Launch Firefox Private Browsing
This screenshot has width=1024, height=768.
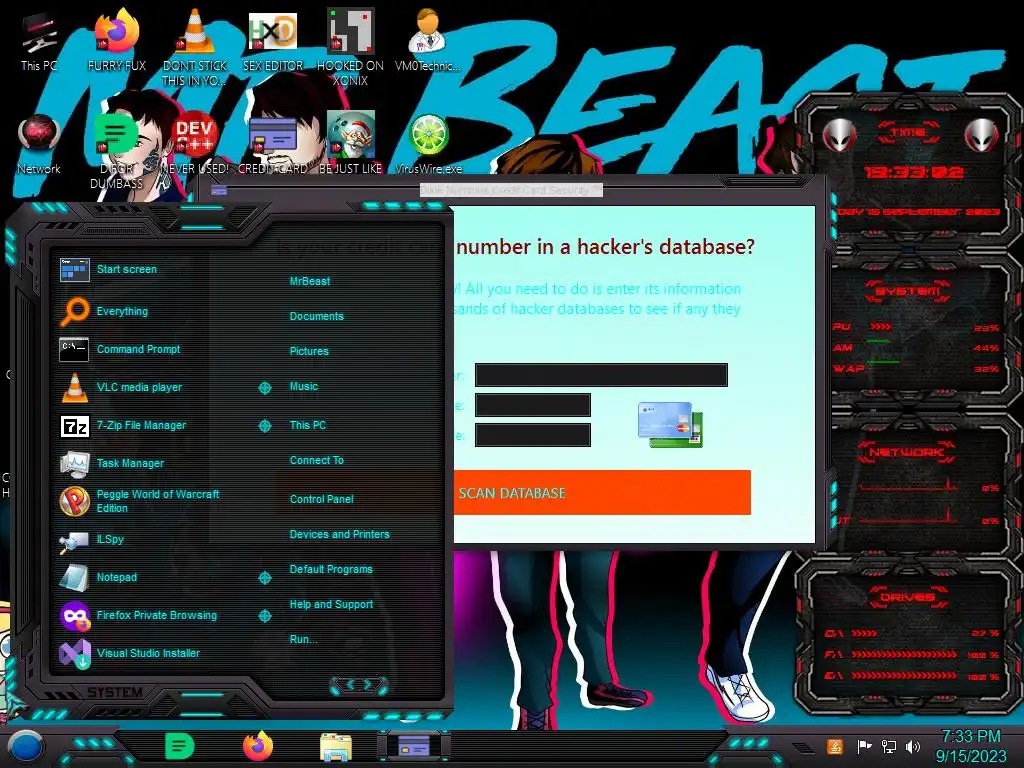point(156,615)
